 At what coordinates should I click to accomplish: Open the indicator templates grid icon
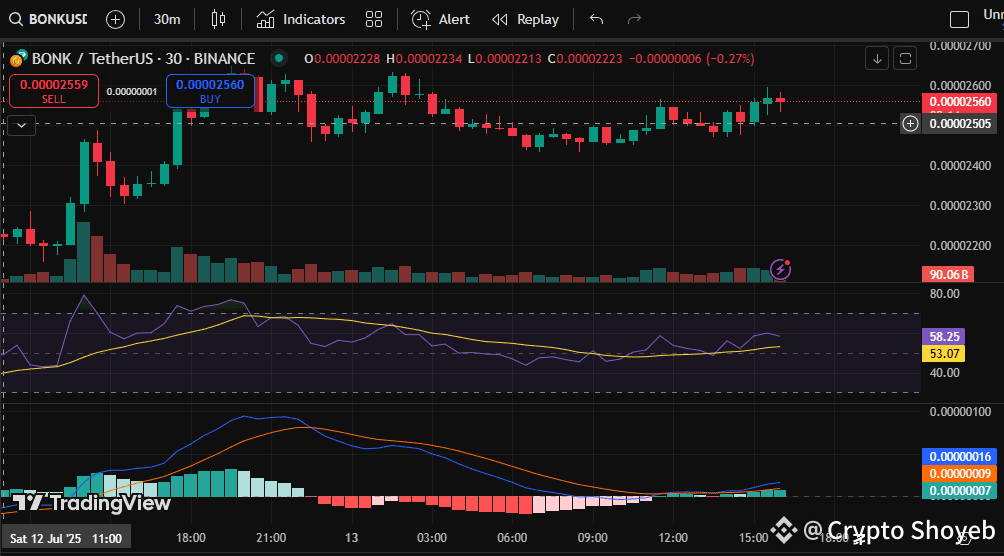[x=374, y=19]
